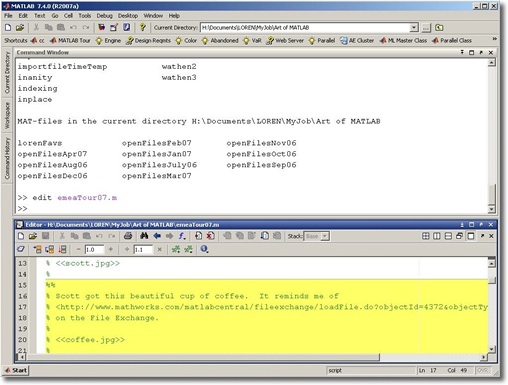
Task: Switch to the Workspace side tab
Action: pos(7,115)
